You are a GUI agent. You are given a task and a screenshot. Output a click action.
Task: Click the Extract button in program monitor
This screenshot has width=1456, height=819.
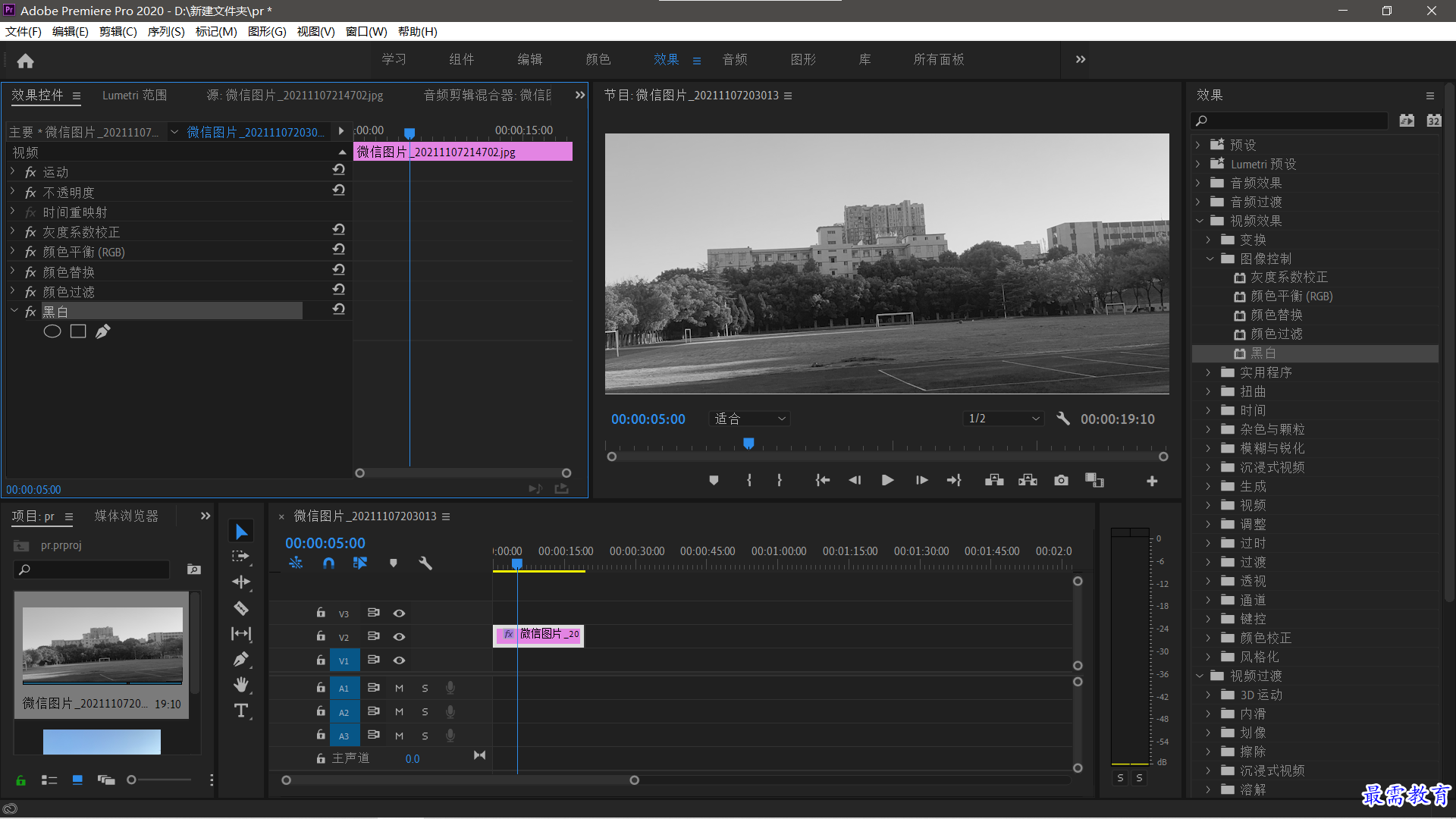(1028, 481)
